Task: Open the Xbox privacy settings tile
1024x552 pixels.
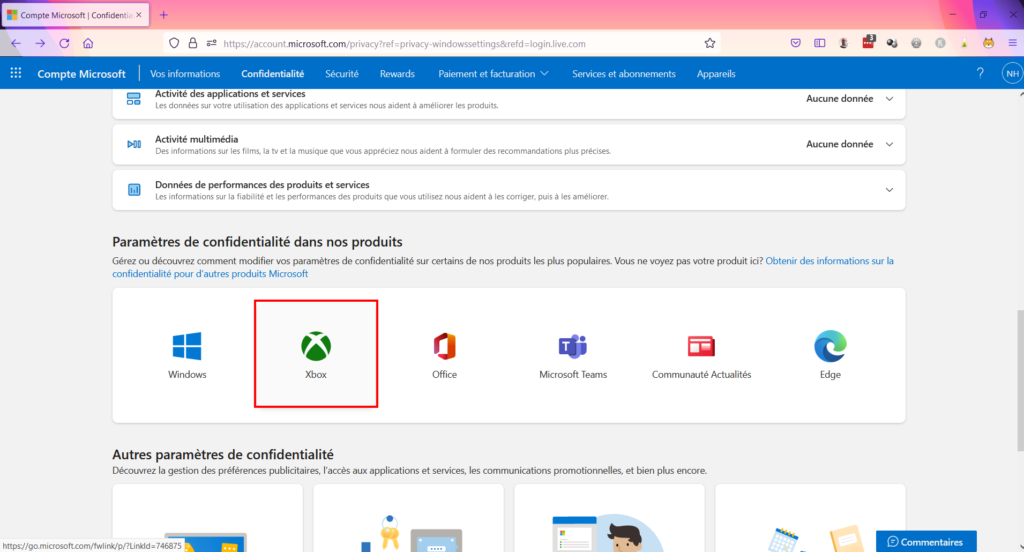Action: tap(315, 353)
